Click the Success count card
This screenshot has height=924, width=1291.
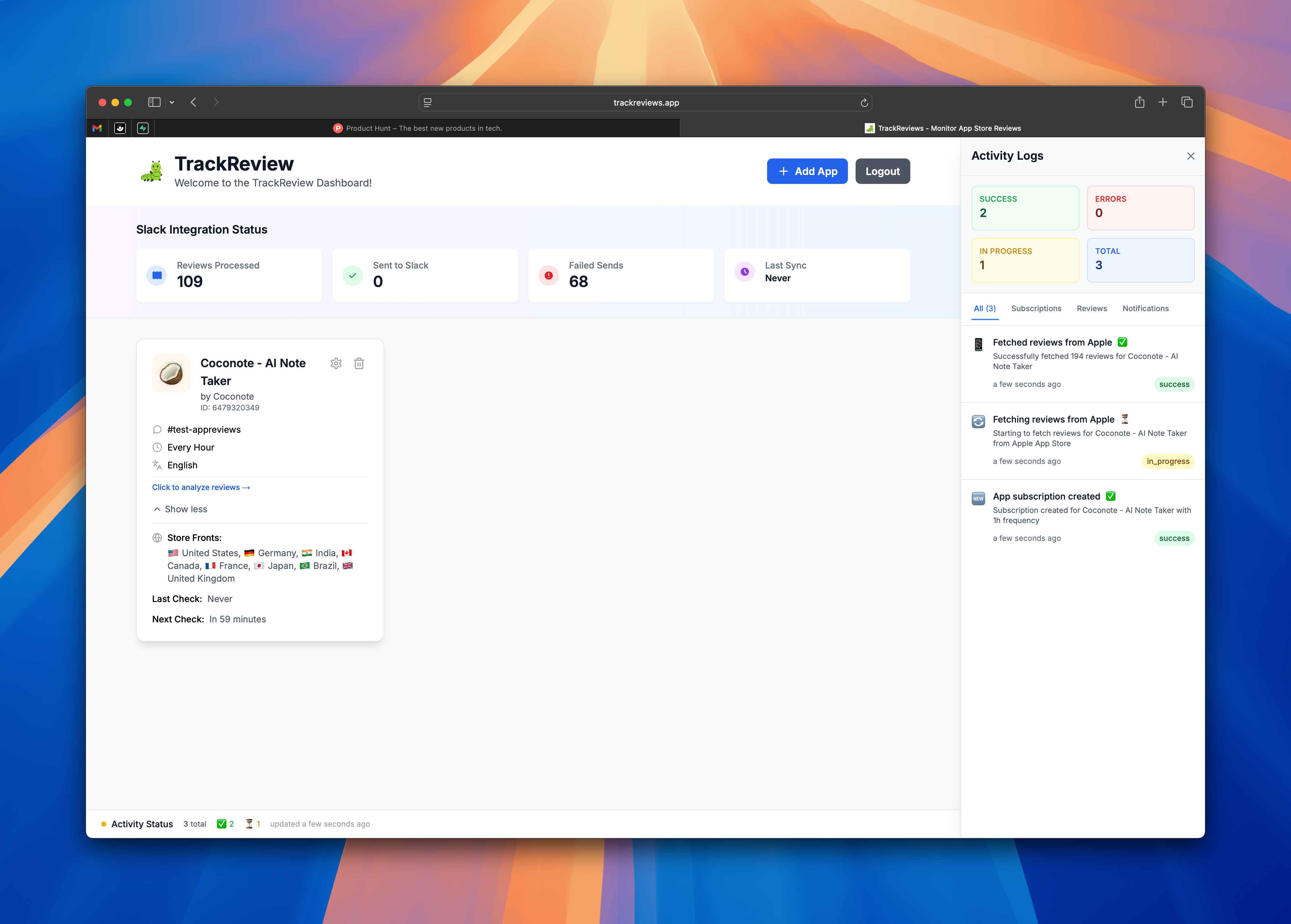click(1025, 208)
